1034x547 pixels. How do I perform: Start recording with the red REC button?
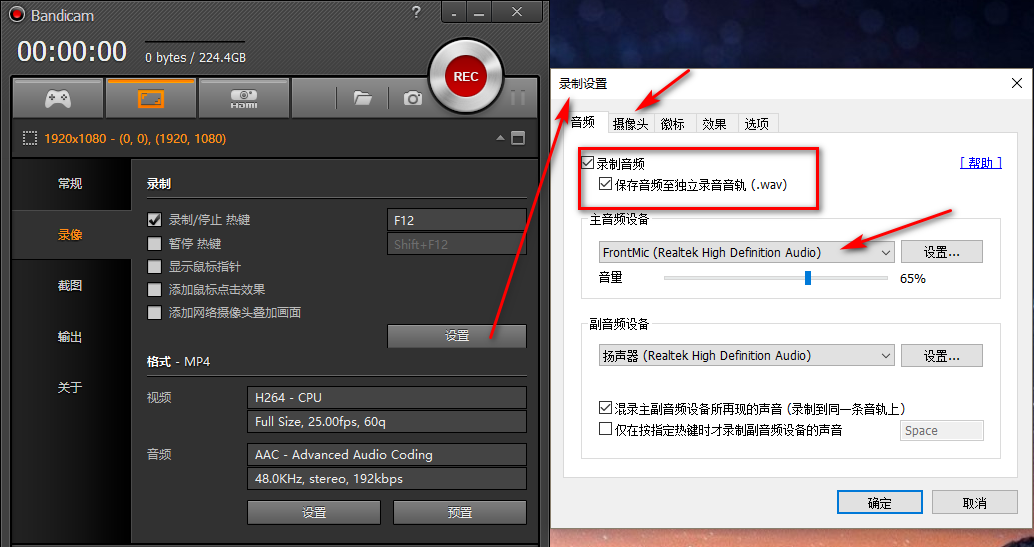466,77
